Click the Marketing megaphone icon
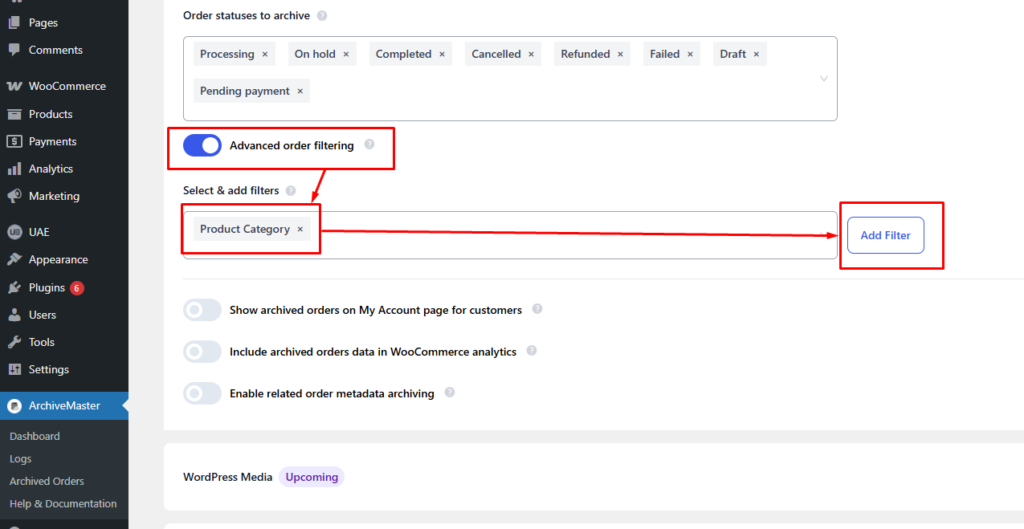 click(x=14, y=196)
